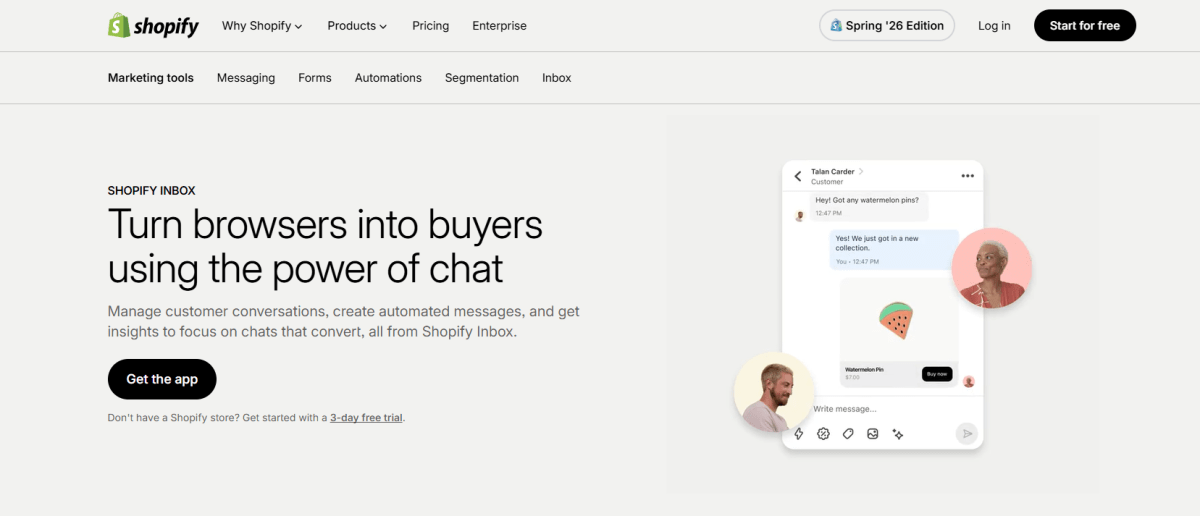
Task: Click the back arrow in chat mockup
Action: pos(798,176)
